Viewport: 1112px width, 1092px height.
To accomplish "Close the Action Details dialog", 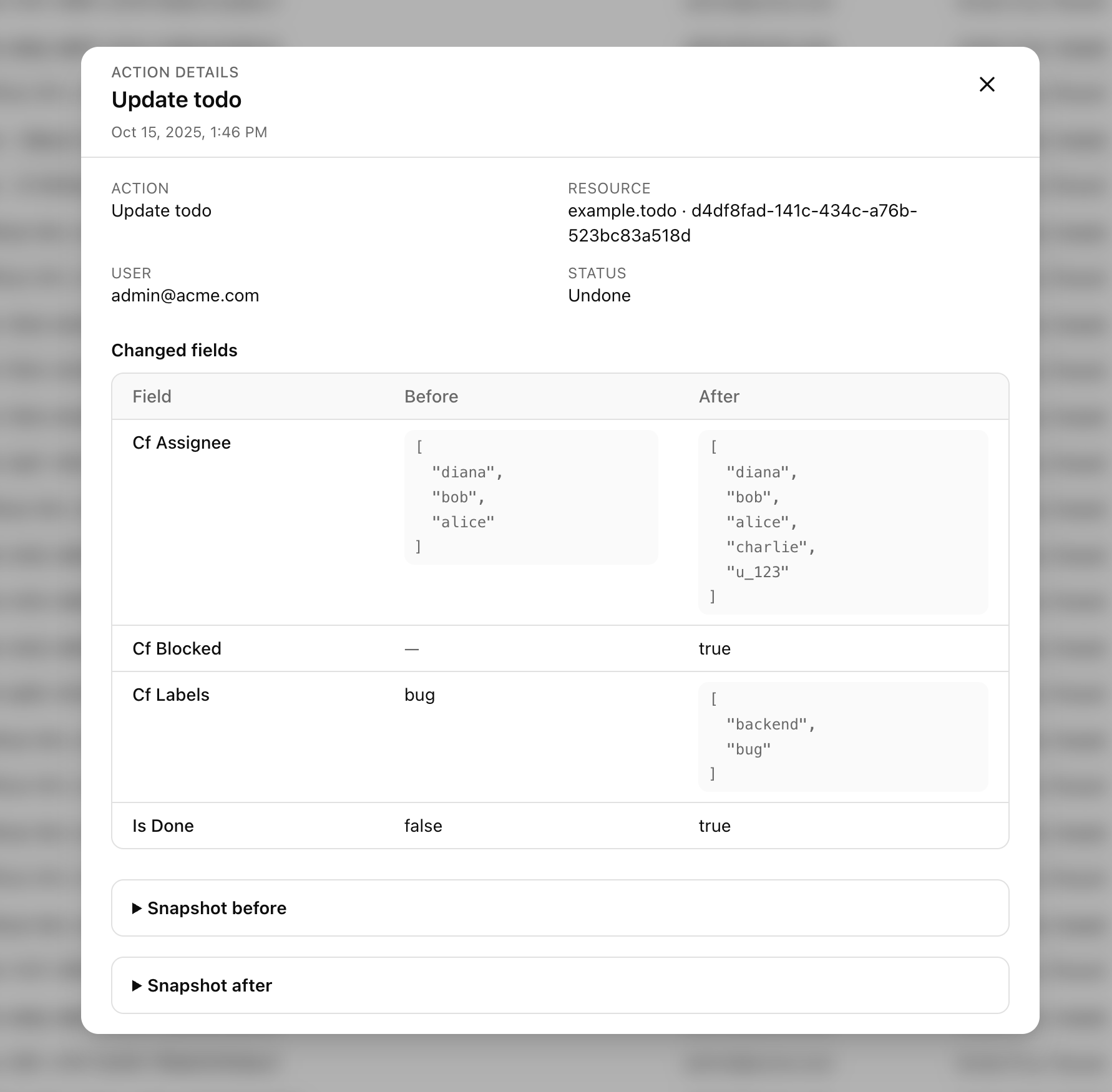I will pos(987,84).
